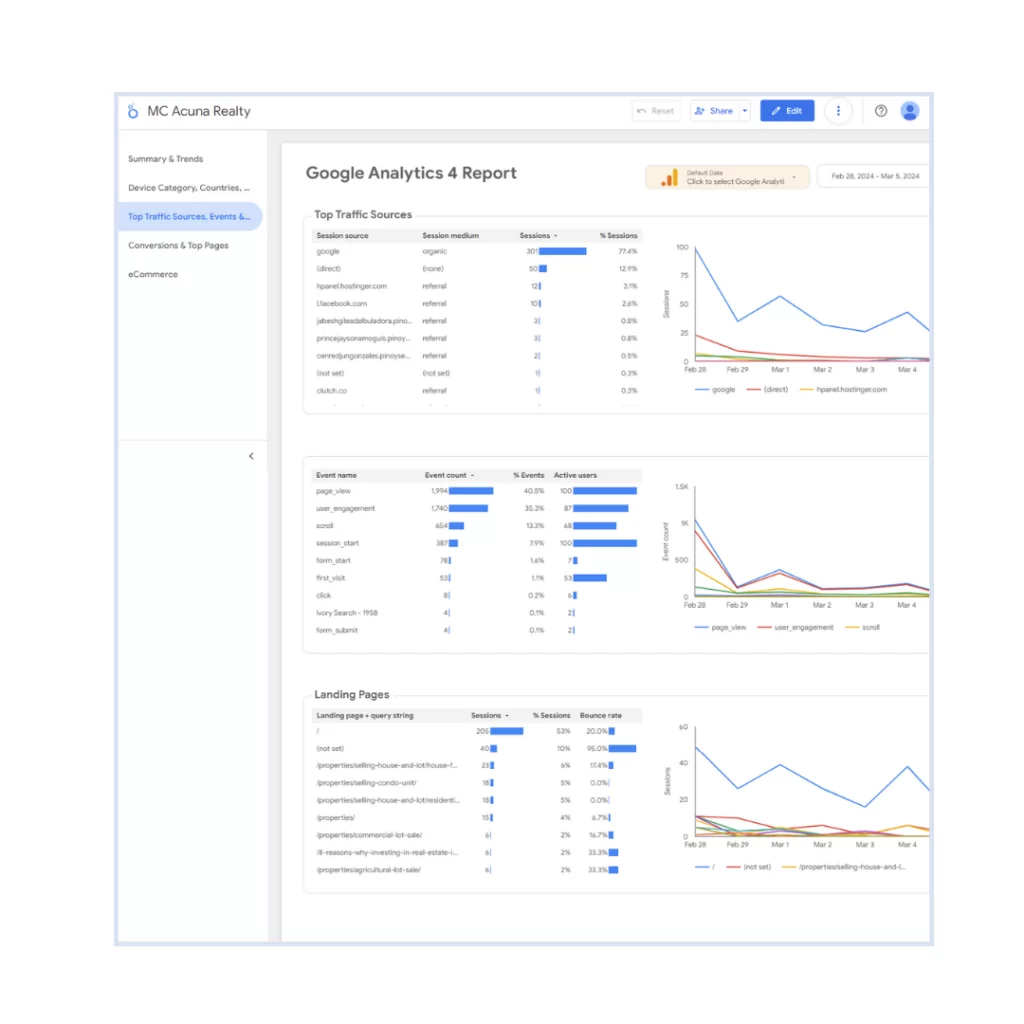Open the three-dot more options menu
Image resolution: width=1024 pixels, height=1024 pixels.
pyautogui.click(x=838, y=111)
